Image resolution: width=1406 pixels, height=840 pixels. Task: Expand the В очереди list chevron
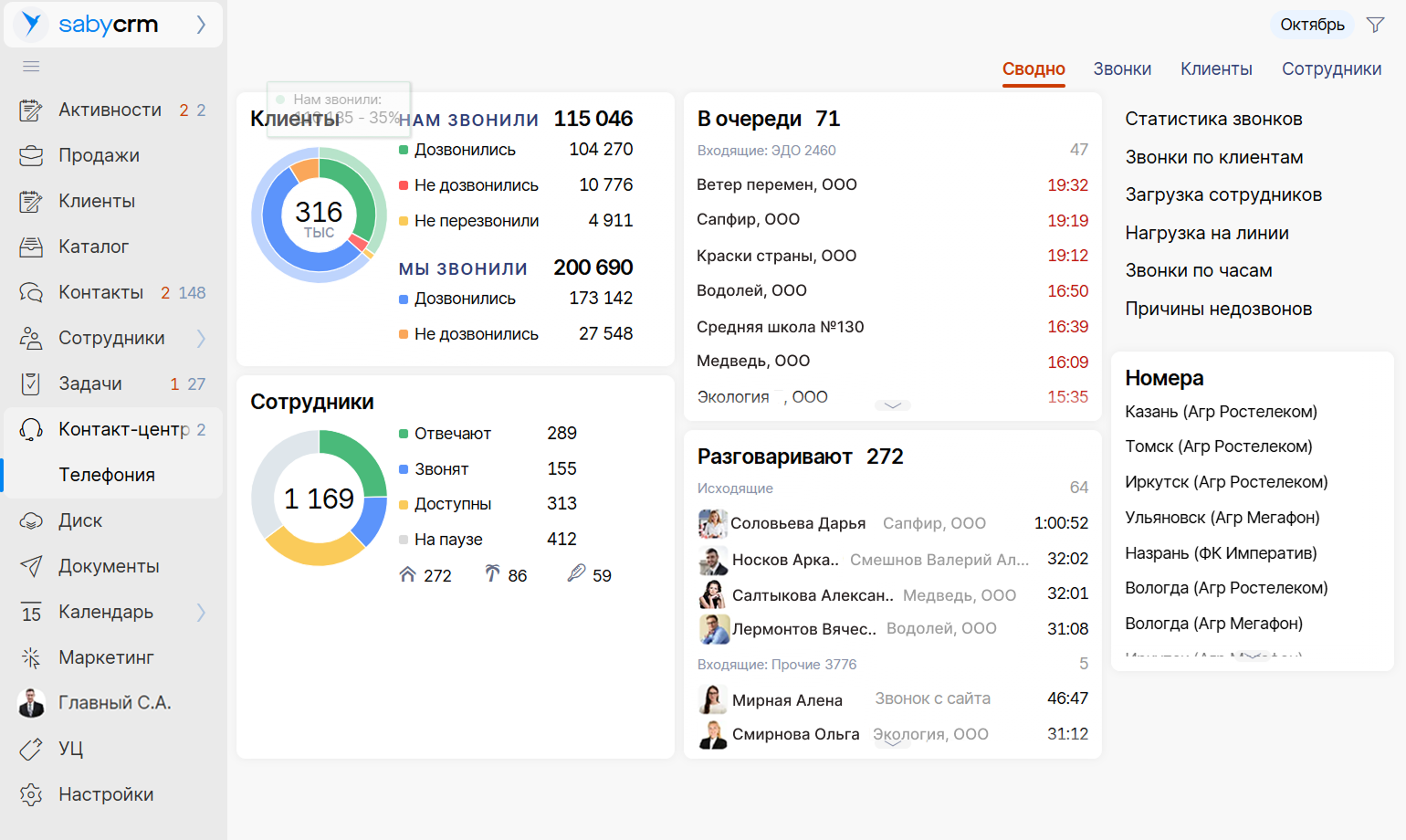pyautogui.click(x=892, y=404)
